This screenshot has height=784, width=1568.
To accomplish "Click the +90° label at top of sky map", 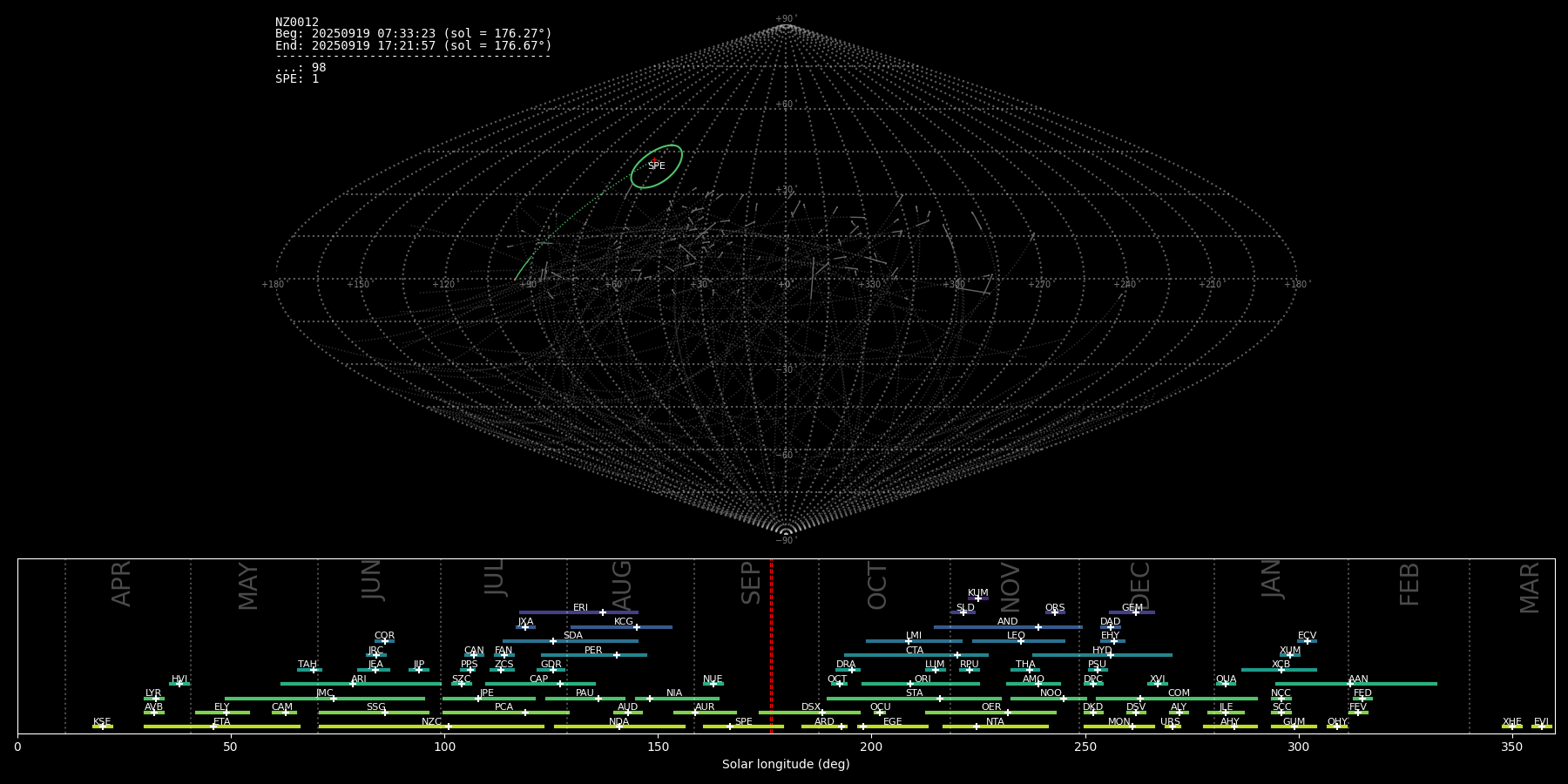I will coord(786,19).
